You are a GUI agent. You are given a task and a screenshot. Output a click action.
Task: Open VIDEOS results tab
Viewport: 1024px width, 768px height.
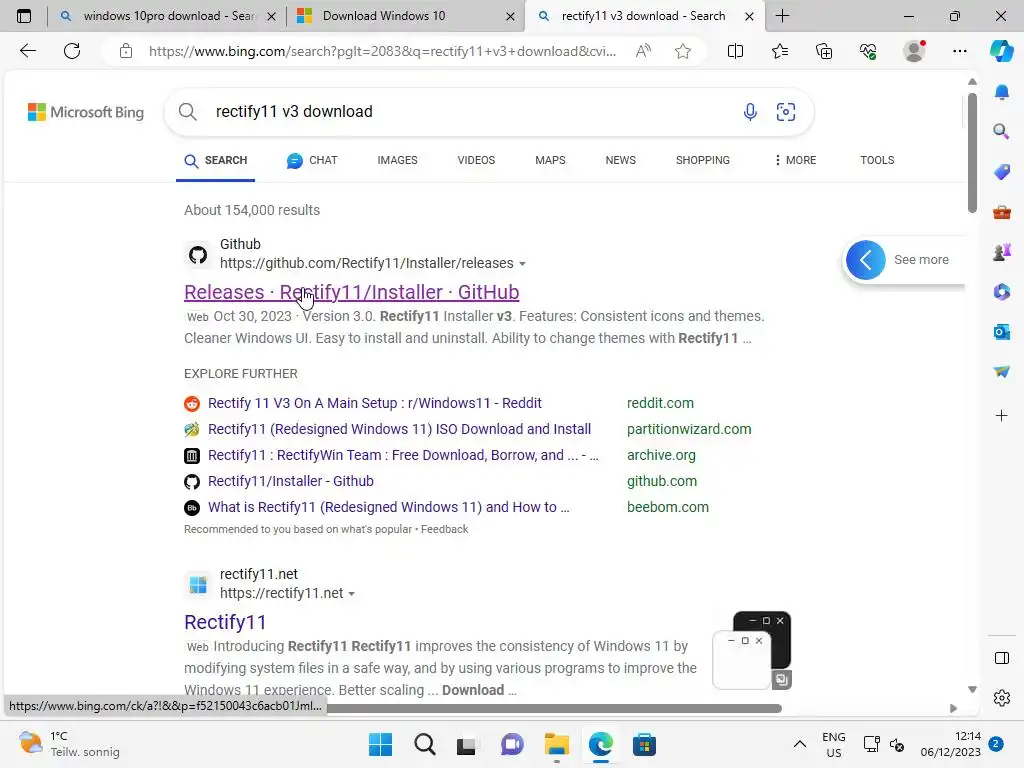[476, 160]
